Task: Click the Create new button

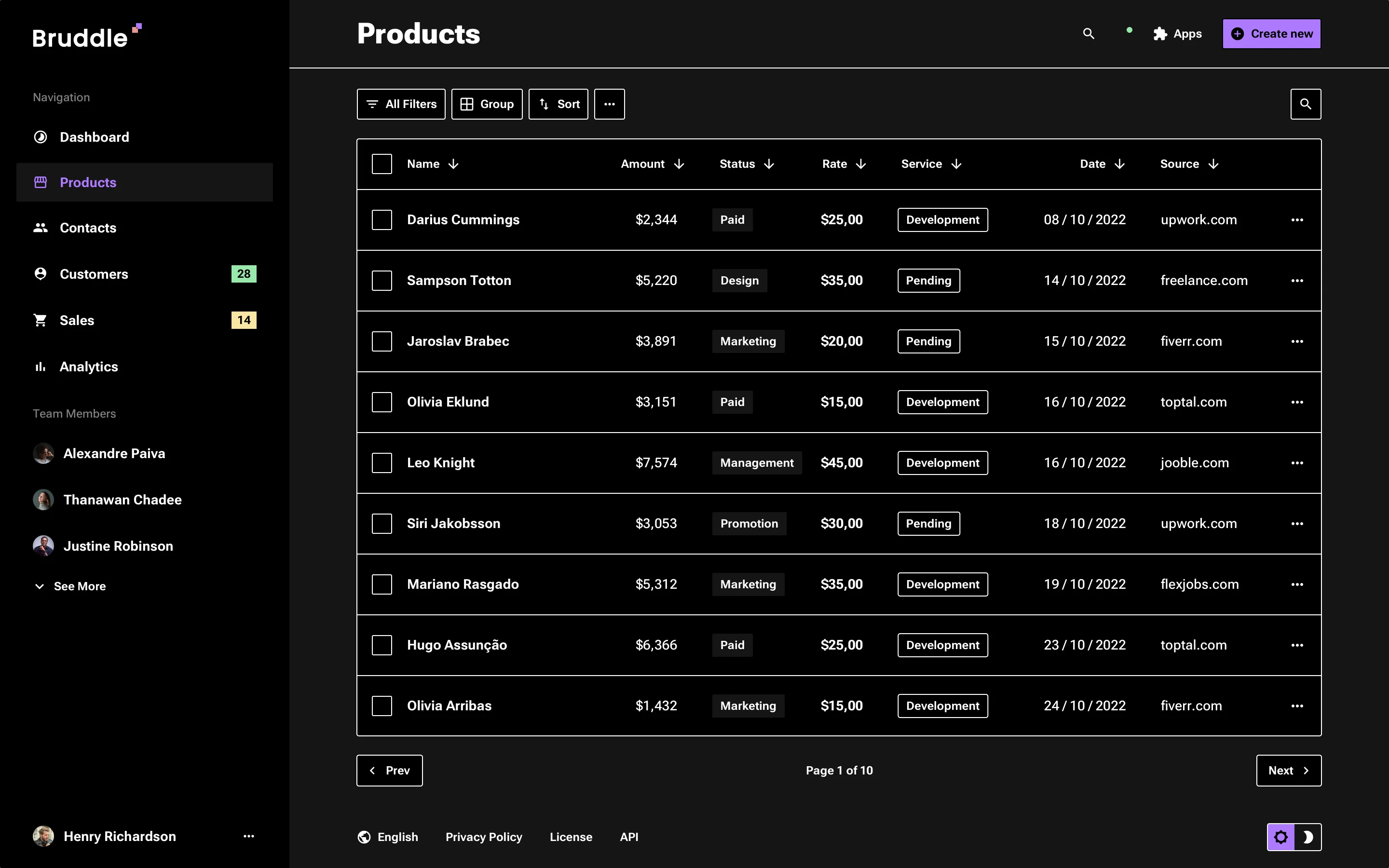Action: tap(1271, 33)
